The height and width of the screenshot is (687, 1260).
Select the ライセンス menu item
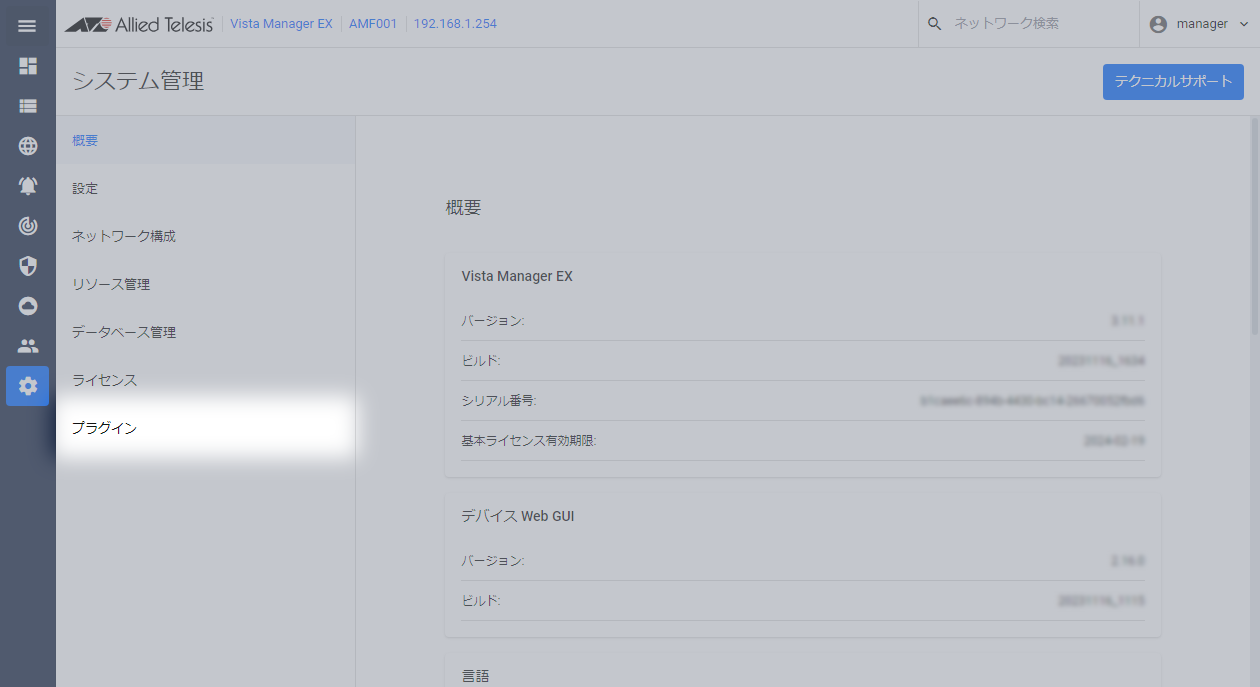[x=205, y=381]
